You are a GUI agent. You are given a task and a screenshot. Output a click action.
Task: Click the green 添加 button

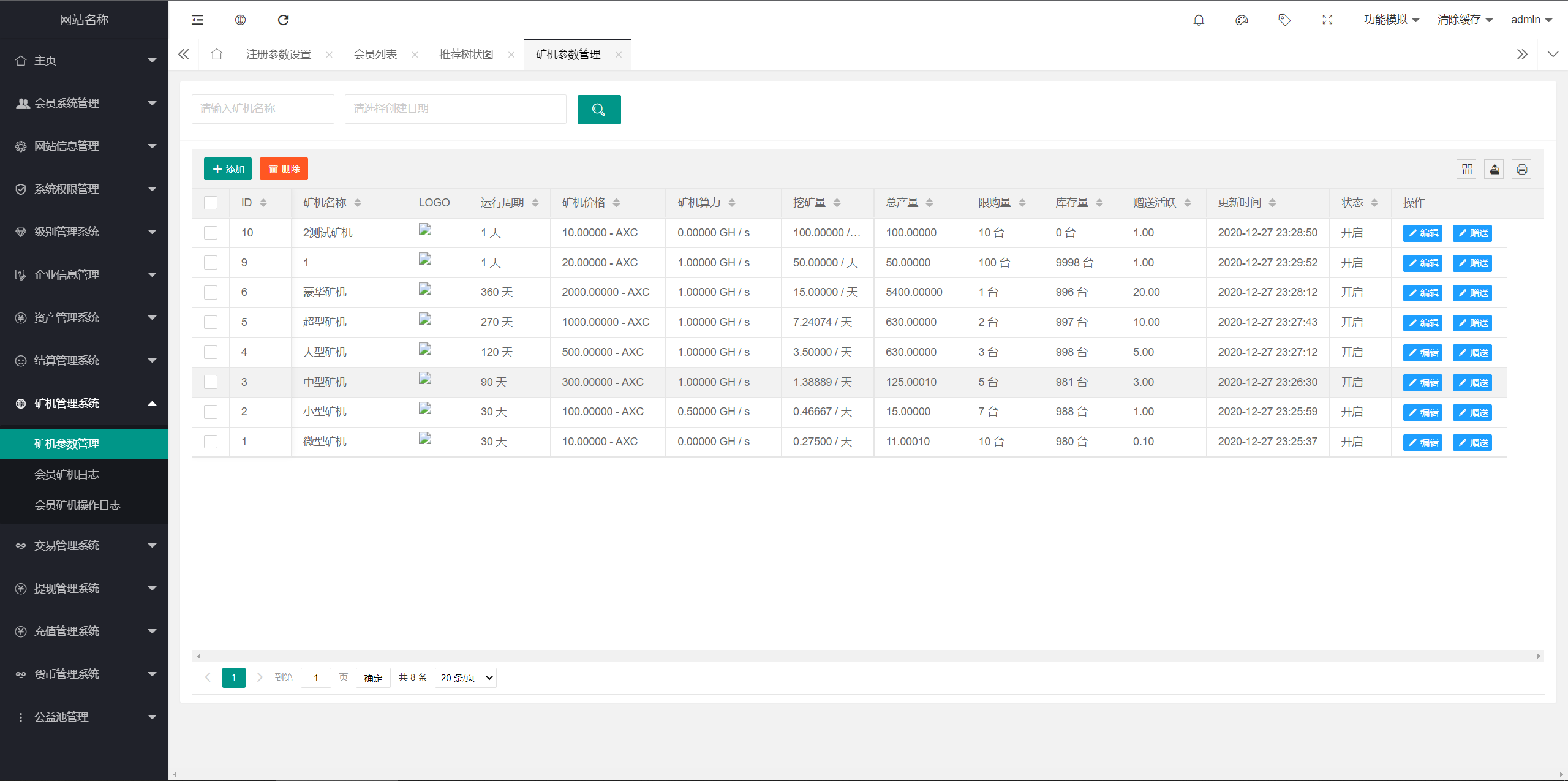tap(228, 169)
